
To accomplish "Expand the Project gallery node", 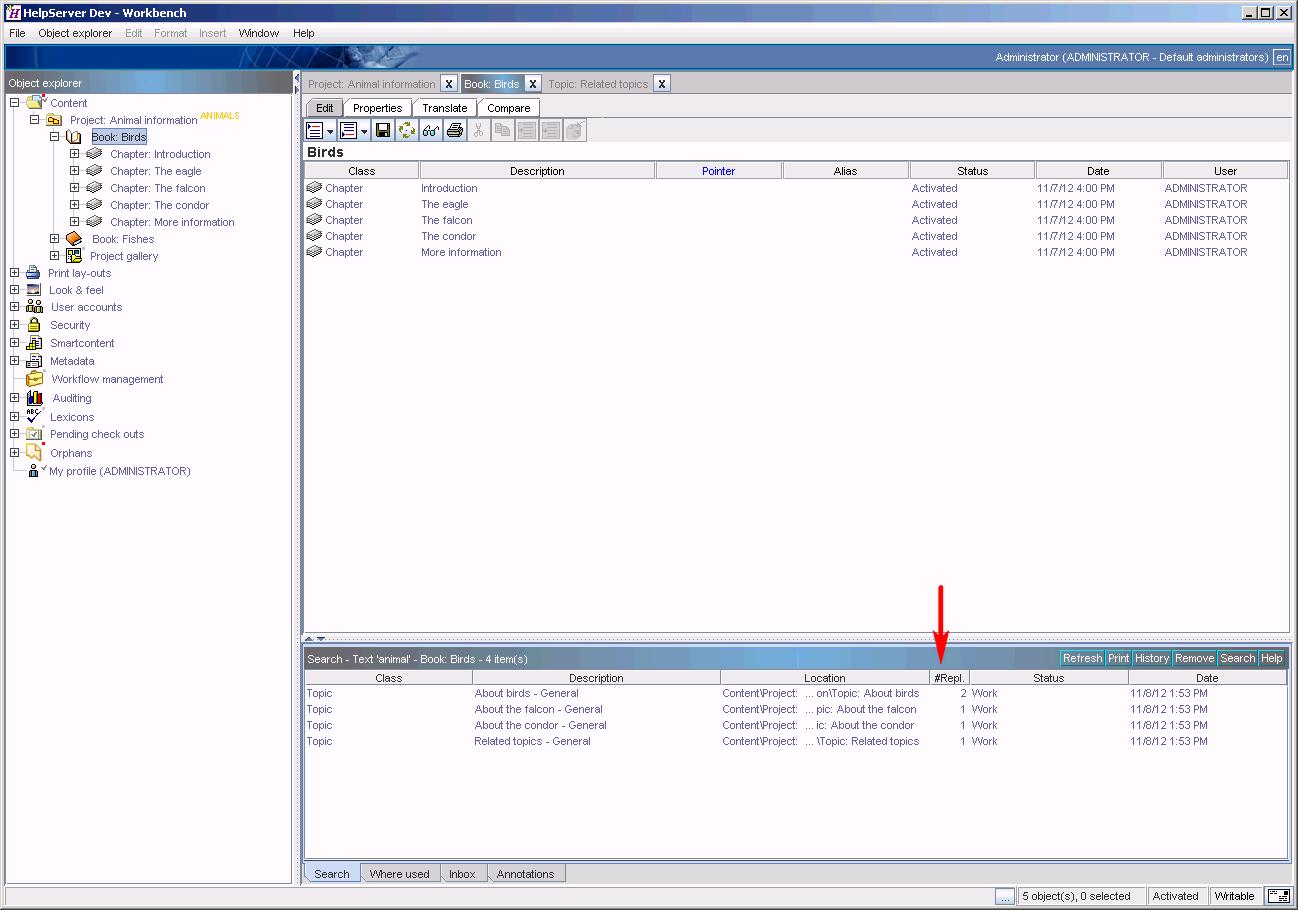I will [x=55, y=255].
